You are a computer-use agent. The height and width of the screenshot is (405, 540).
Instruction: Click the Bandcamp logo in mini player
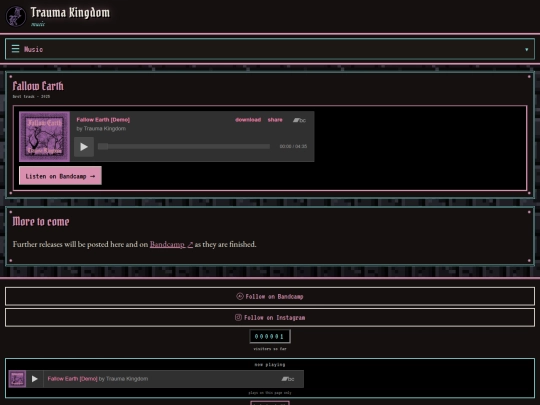point(288,379)
